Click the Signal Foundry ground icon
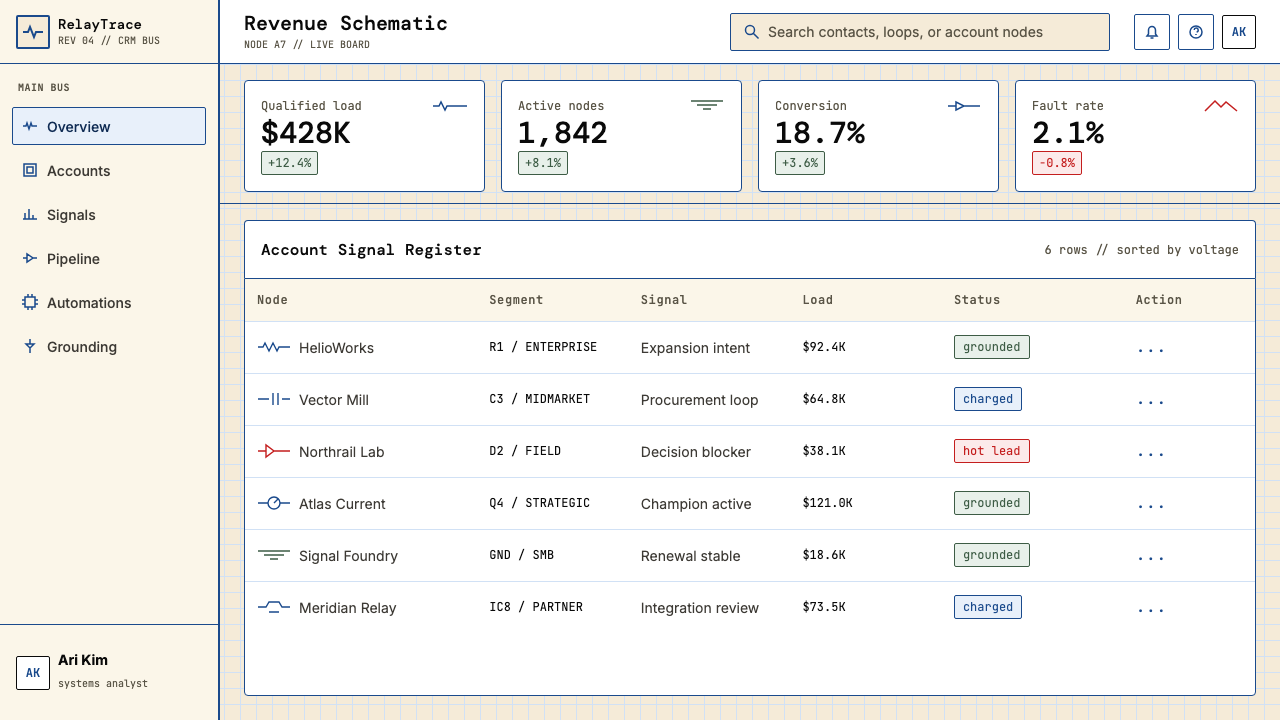Viewport: 1280px width, 720px height. coord(274,555)
